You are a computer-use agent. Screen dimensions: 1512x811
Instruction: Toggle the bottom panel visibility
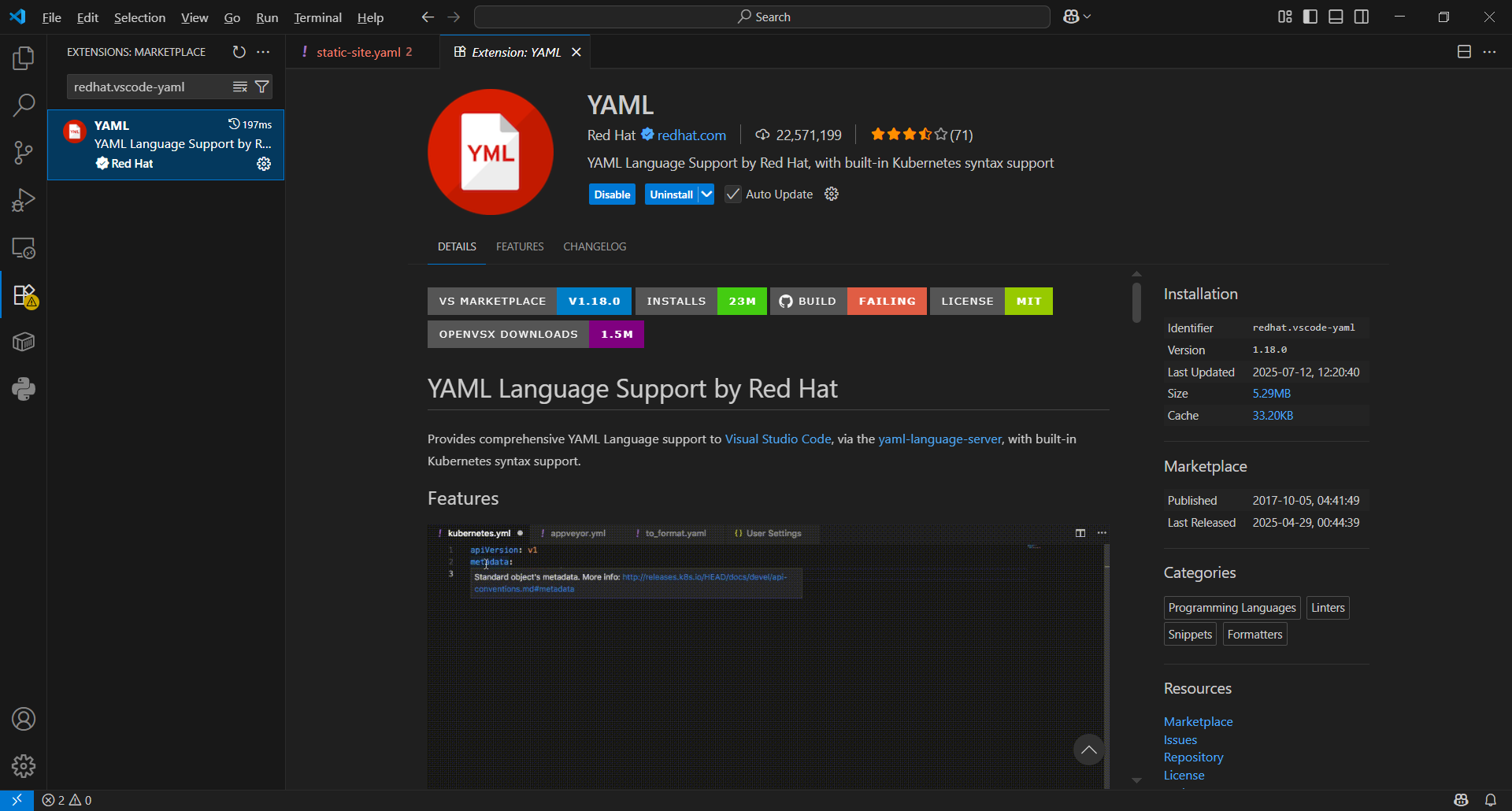coord(1336,17)
